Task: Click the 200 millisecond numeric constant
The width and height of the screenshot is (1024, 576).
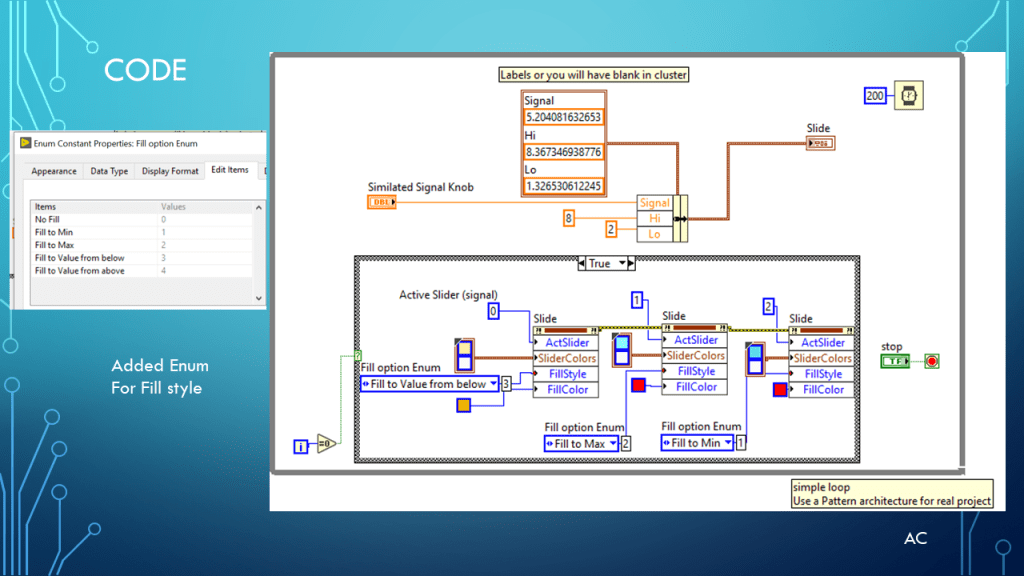Action: click(876, 95)
